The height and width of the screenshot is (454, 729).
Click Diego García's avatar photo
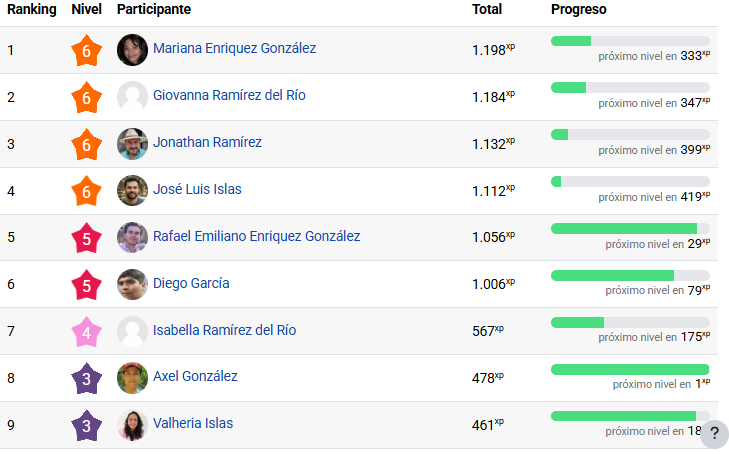(132, 285)
